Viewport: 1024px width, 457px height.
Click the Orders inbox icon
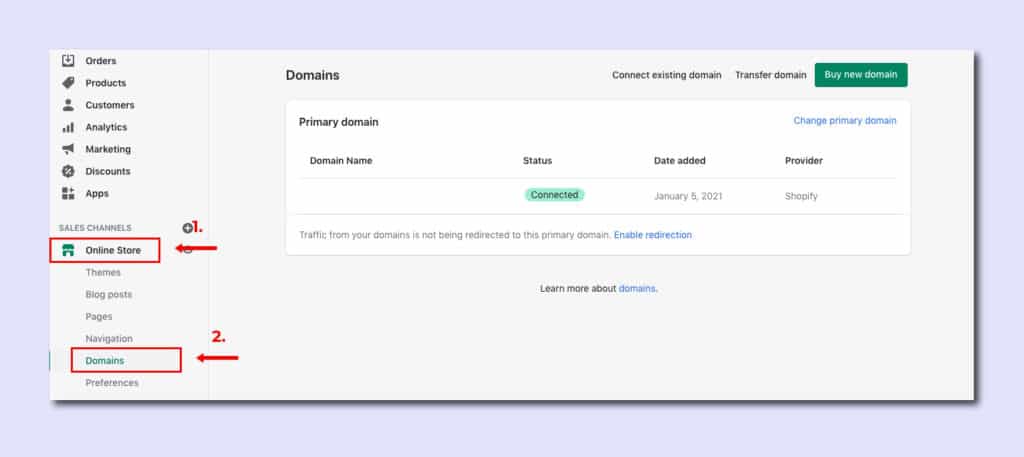68,60
